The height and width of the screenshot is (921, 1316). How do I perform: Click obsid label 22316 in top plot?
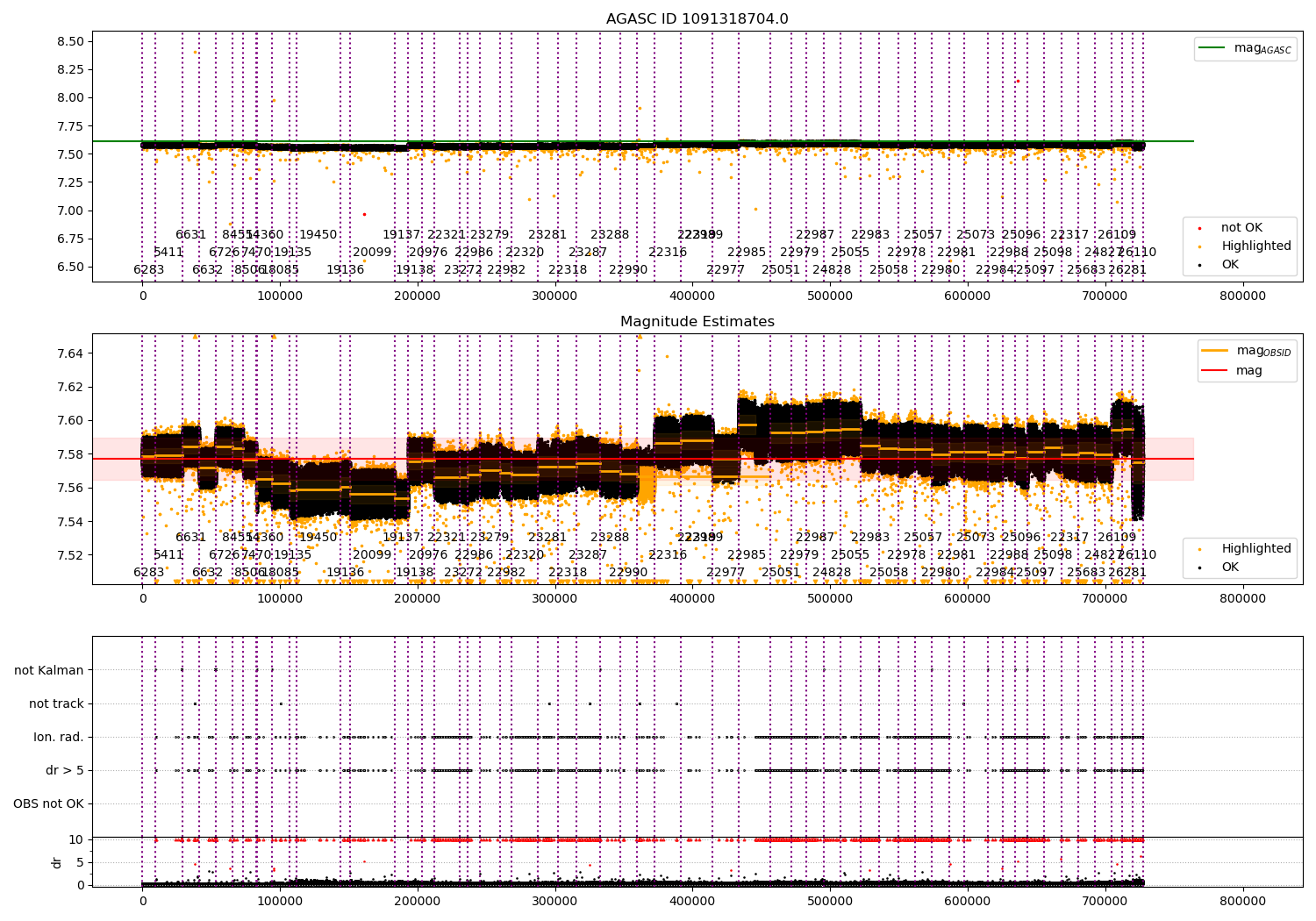[x=668, y=253]
